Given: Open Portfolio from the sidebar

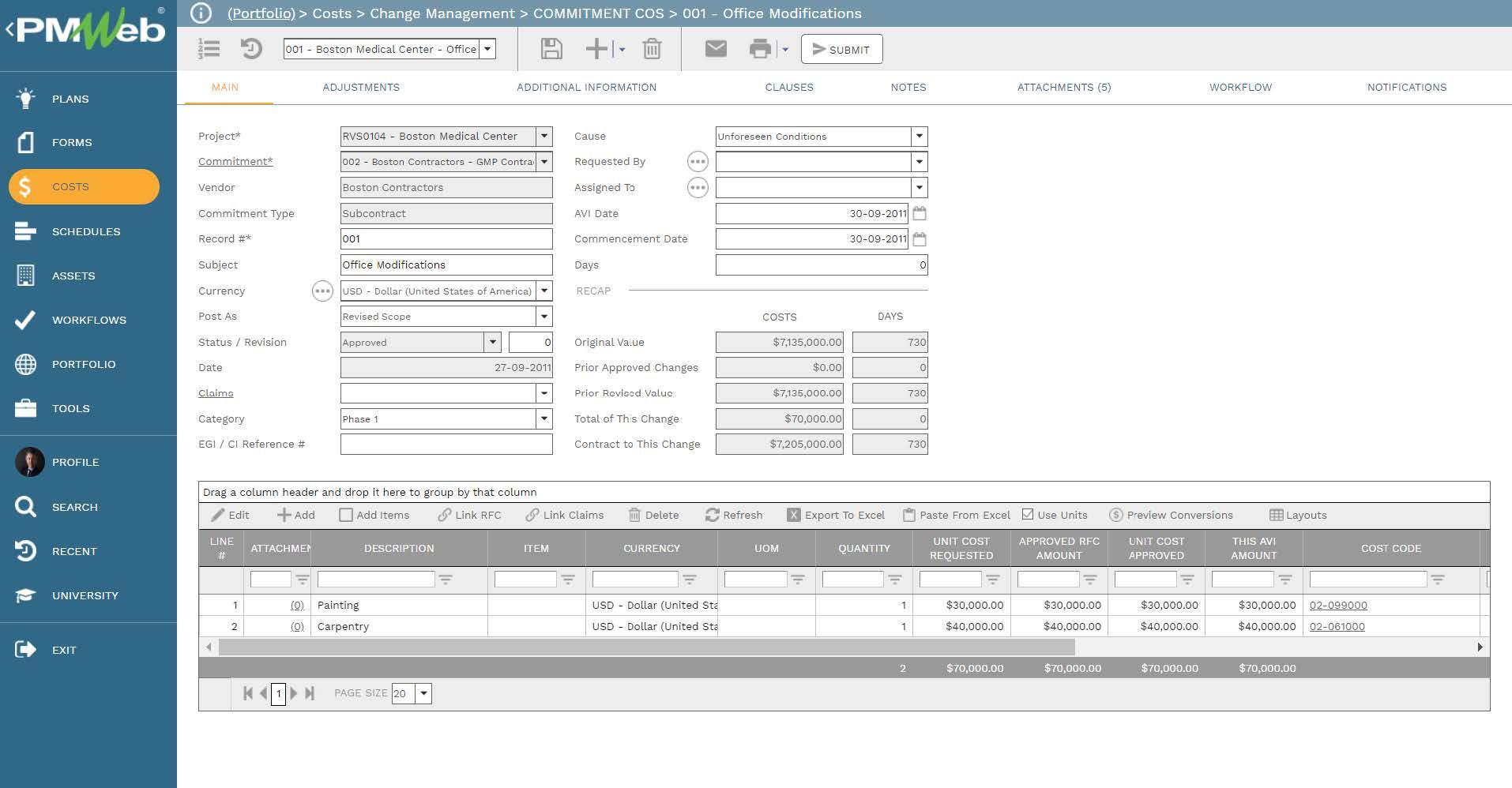Looking at the screenshot, I should point(84,364).
